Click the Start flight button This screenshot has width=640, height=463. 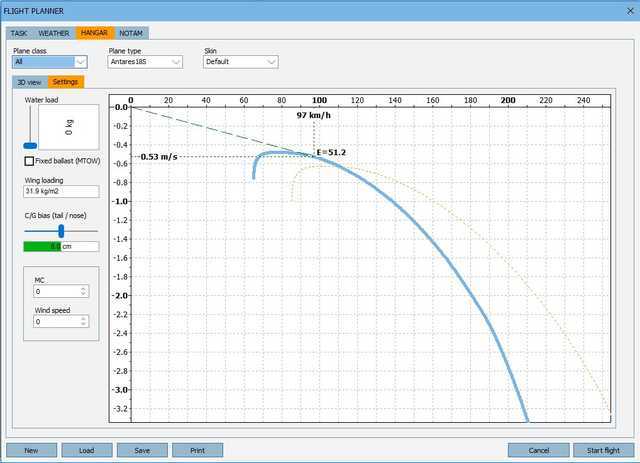coord(603,450)
